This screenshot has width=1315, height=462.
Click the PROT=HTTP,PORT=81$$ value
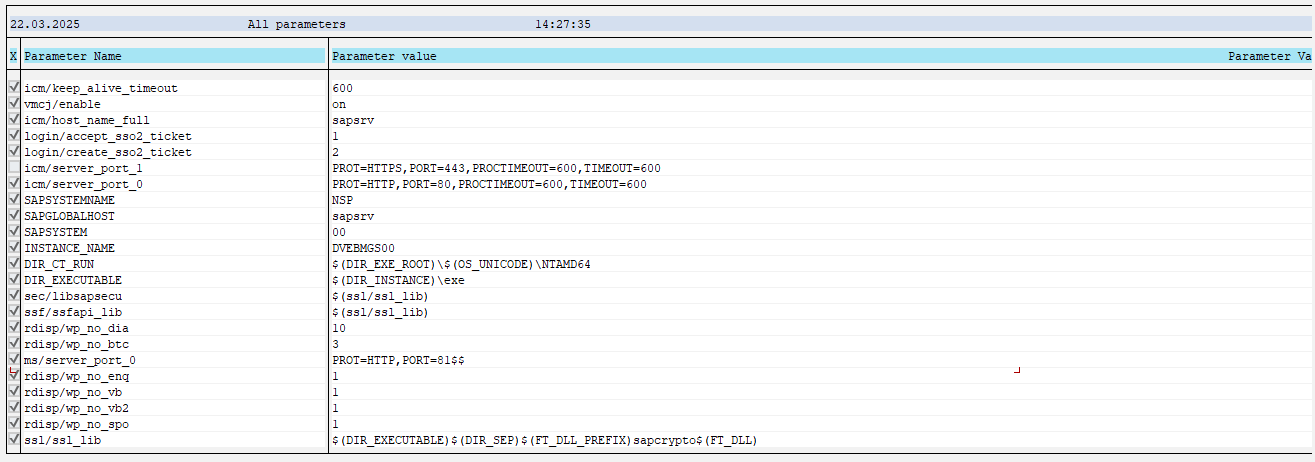[x=398, y=360]
